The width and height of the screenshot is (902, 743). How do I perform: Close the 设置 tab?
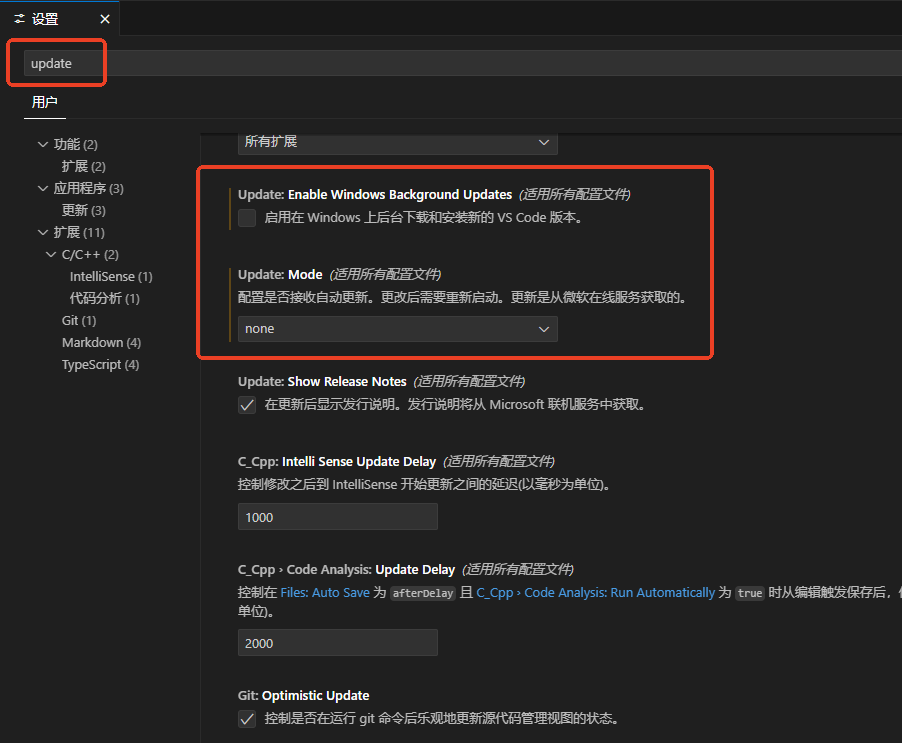[105, 19]
